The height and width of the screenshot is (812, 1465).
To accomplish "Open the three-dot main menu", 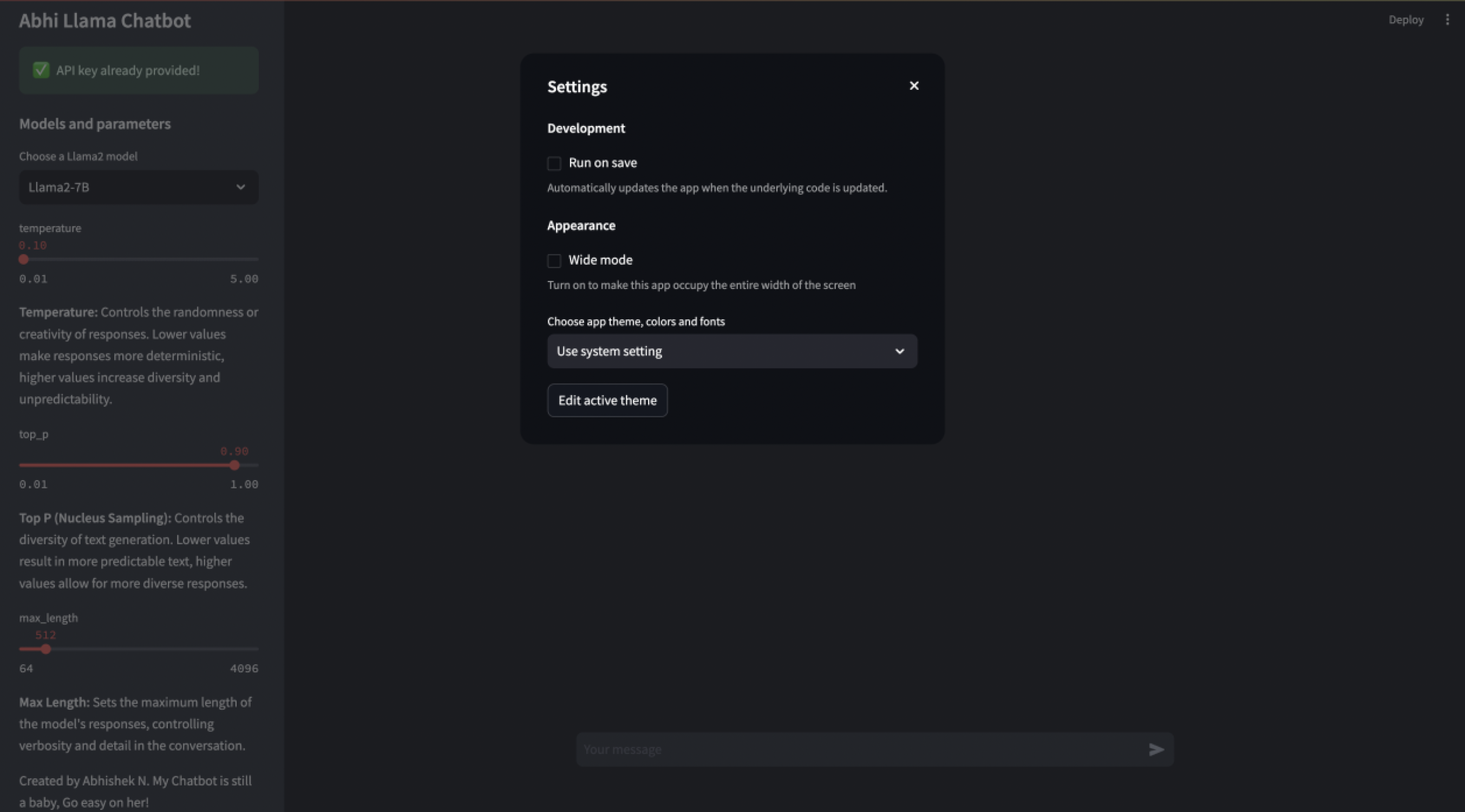I will [x=1447, y=20].
